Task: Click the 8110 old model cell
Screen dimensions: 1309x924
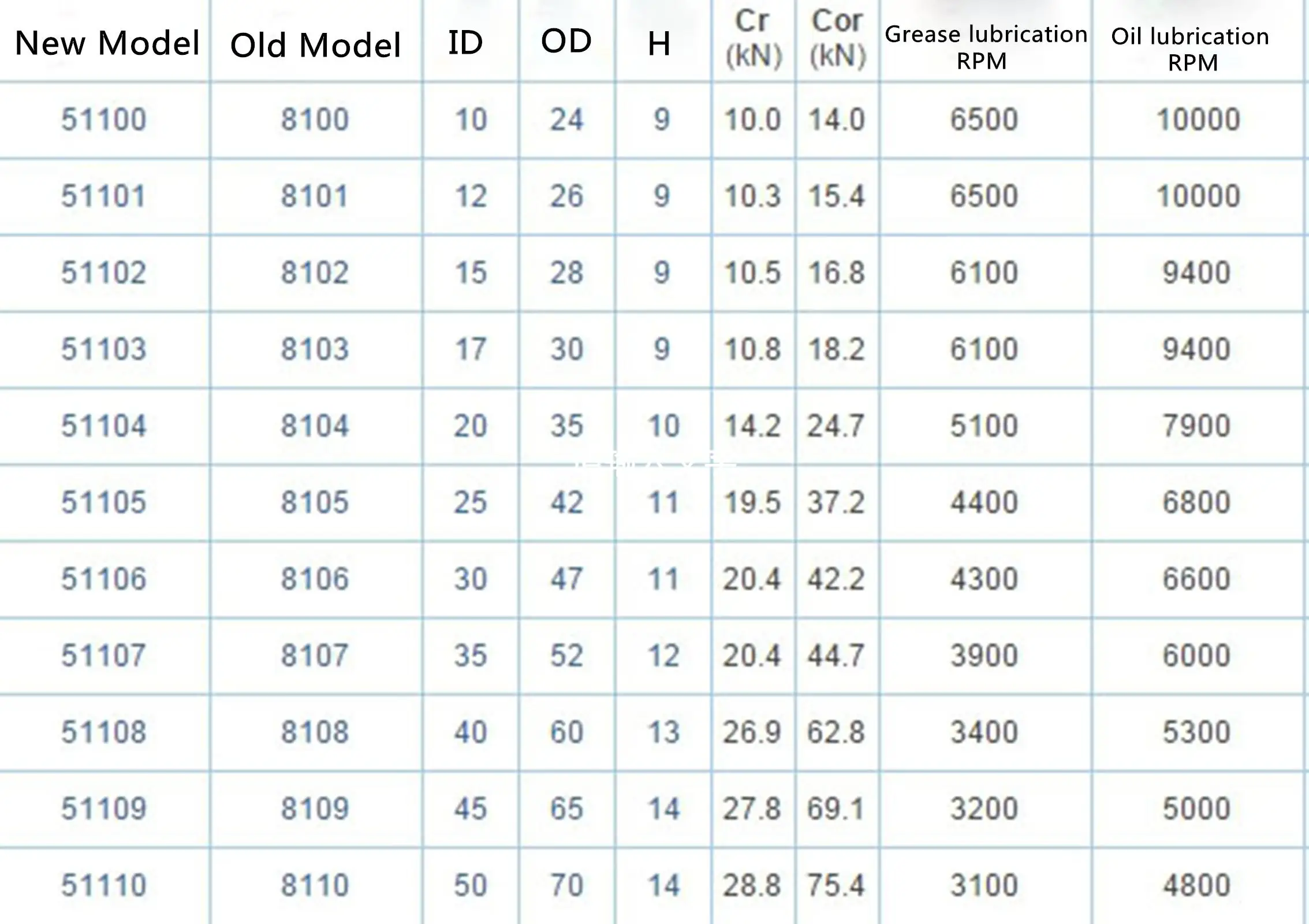Action: 315,885
